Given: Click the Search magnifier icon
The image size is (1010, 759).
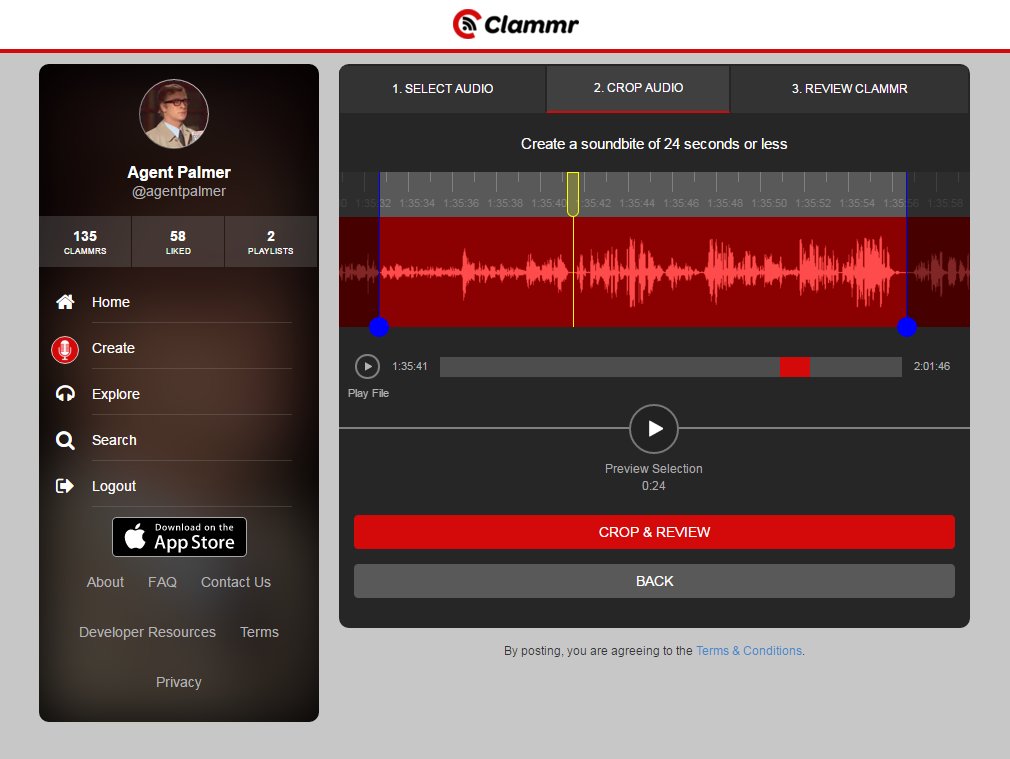Looking at the screenshot, I should pos(65,440).
